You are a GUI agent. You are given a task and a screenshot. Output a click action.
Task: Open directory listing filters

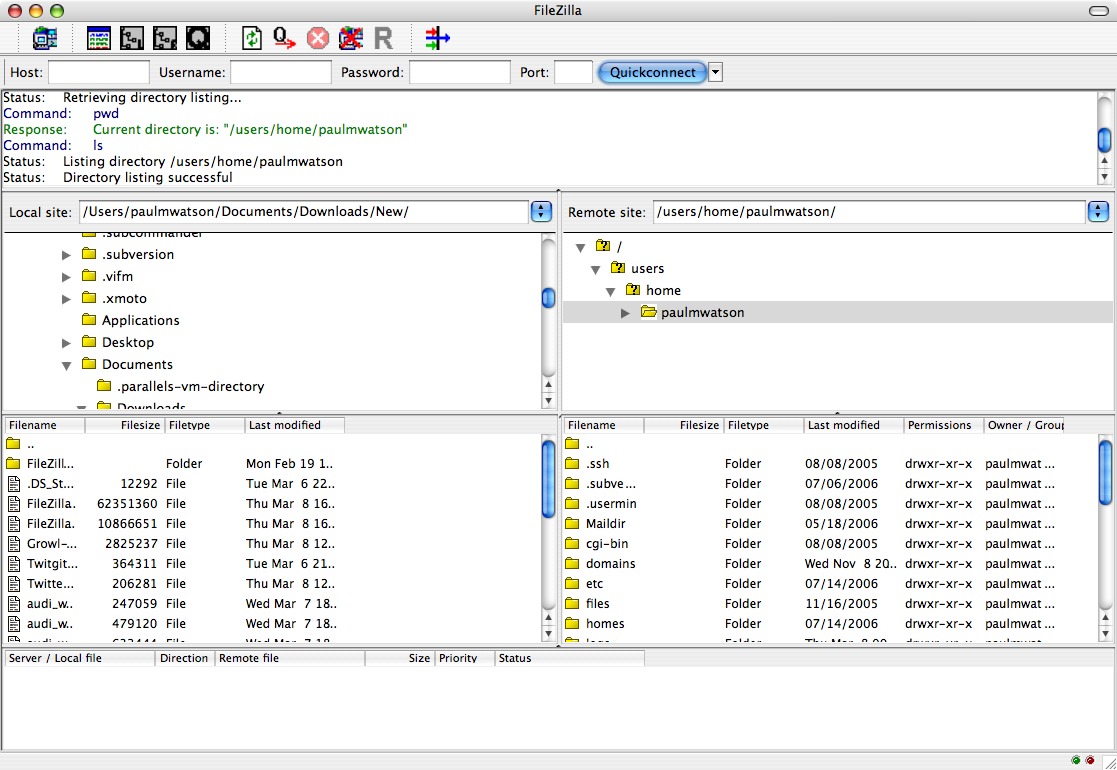[x=437, y=38]
